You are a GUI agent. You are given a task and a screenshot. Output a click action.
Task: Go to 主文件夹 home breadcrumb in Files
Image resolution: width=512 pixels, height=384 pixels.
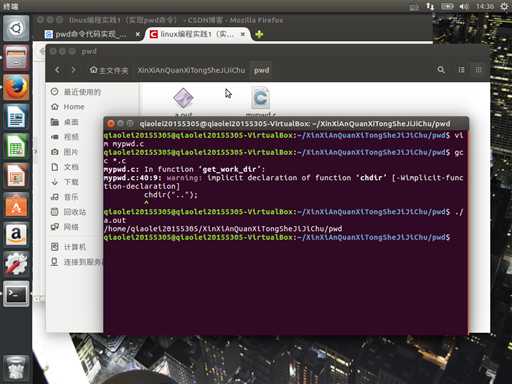click(109, 70)
